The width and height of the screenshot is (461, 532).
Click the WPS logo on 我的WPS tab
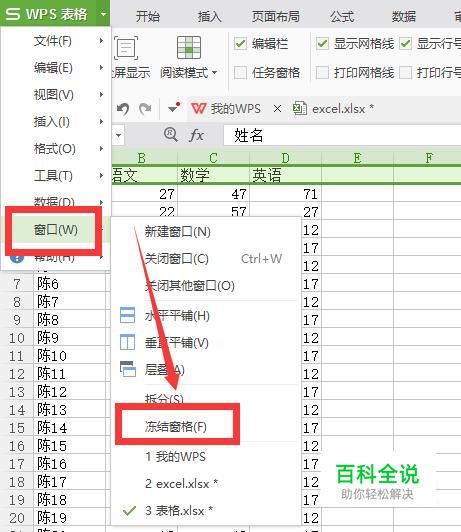[x=198, y=109]
